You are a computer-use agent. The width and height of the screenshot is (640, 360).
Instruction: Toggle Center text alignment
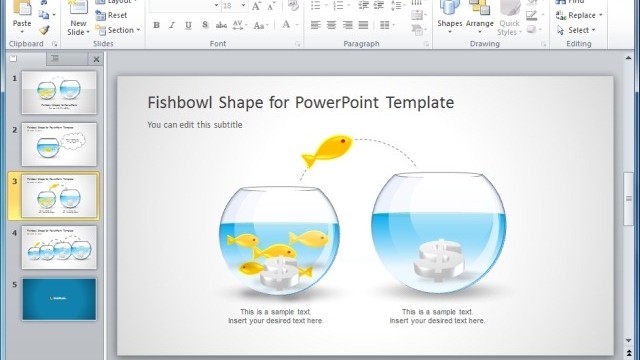click(x=331, y=25)
